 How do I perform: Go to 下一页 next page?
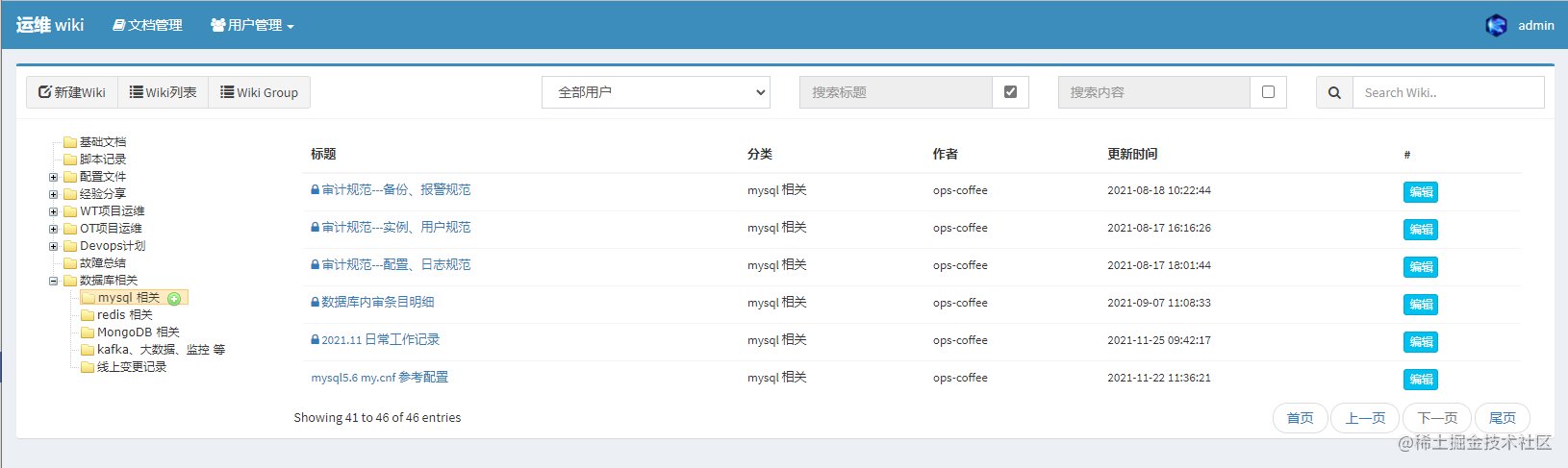pyautogui.click(x=1437, y=418)
